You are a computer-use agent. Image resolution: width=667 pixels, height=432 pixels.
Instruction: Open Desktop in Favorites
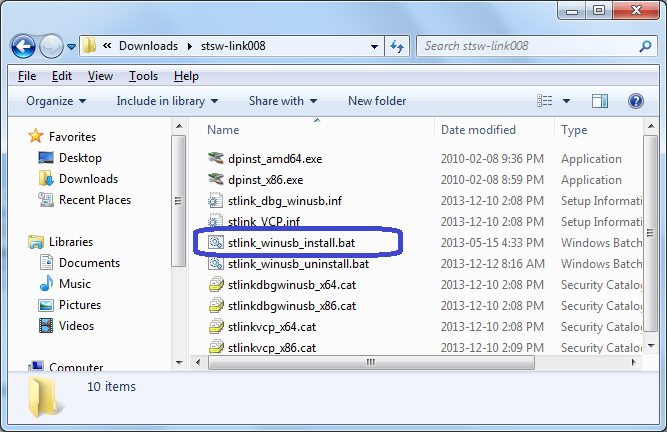coord(80,158)
